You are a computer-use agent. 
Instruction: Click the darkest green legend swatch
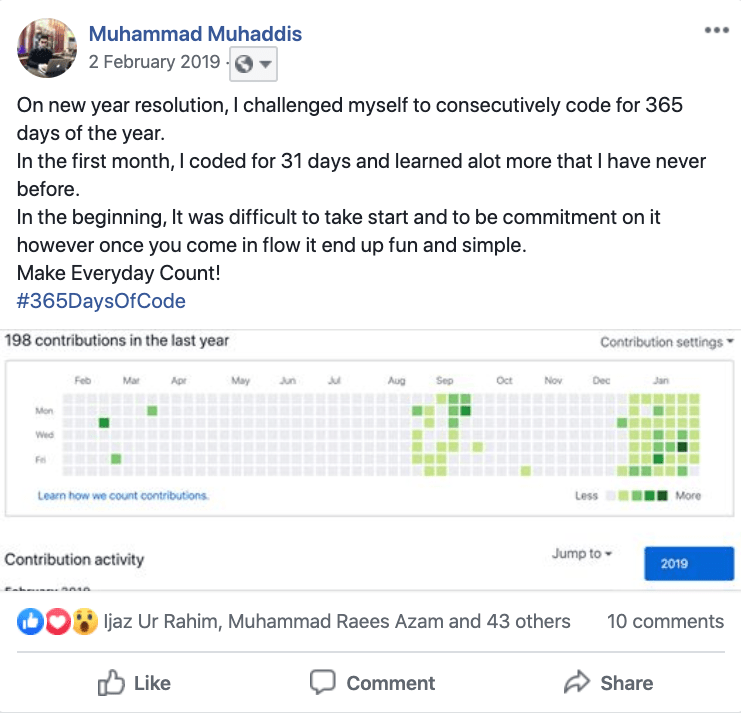point(662,496)
